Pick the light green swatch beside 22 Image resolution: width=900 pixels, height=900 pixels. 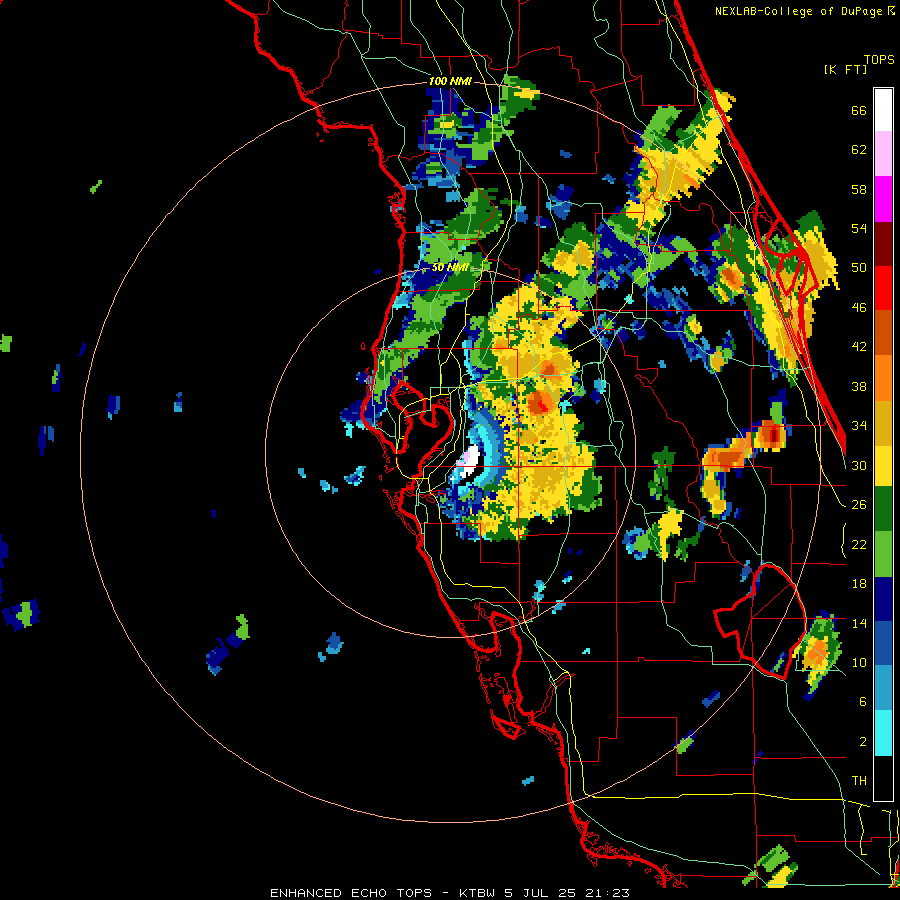[883, 554]
